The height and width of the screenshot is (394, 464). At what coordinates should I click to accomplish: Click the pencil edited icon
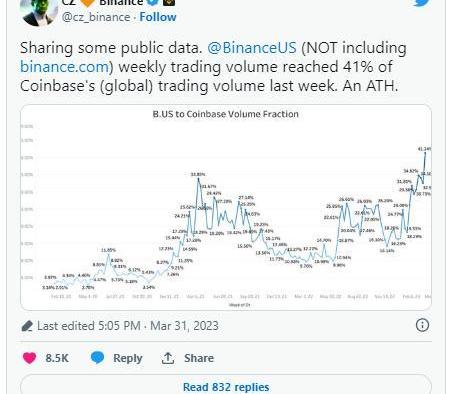click(27, 326)
